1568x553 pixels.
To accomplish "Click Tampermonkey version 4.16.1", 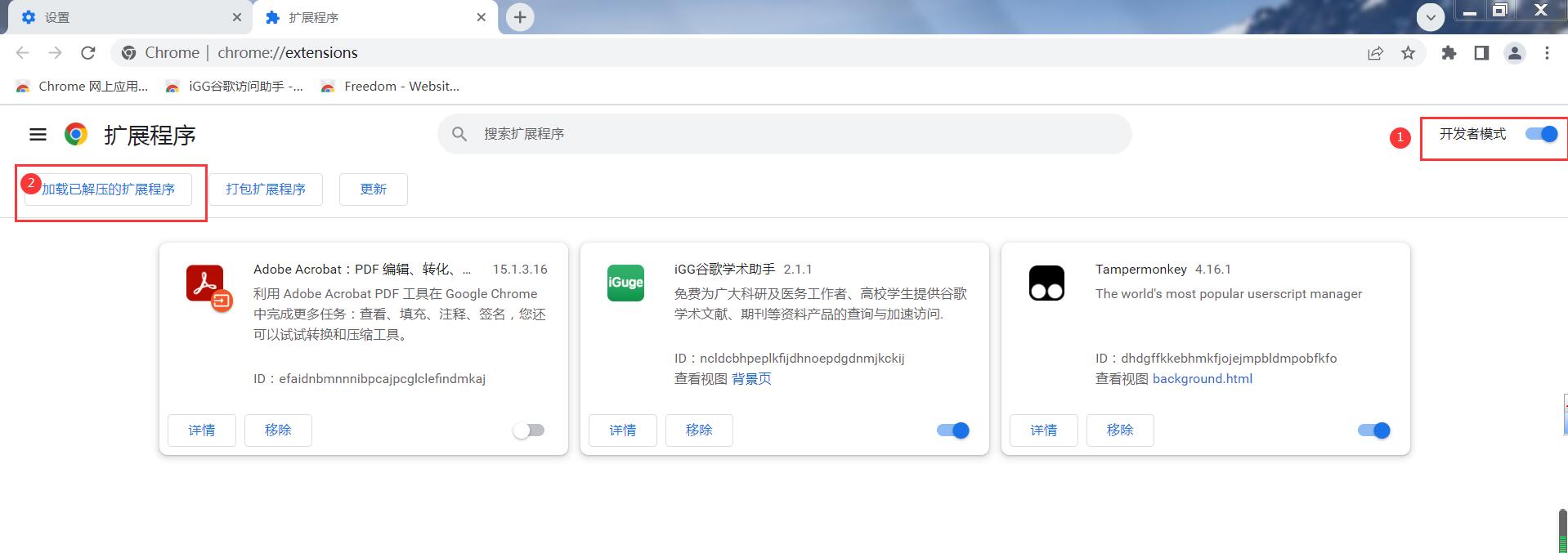I will click(1213, 270).
